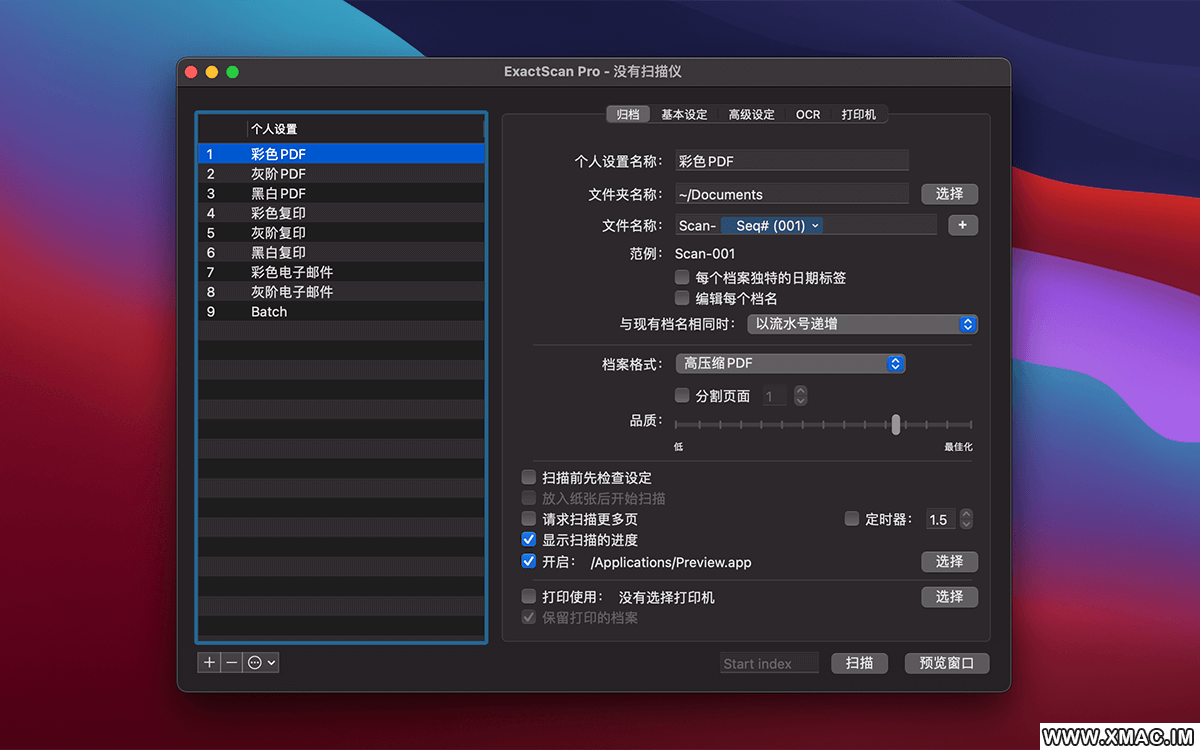Enable the 定时器 checkbox
The height and width of the screenshot is (750, 1200).
click(x=852, y=519)
